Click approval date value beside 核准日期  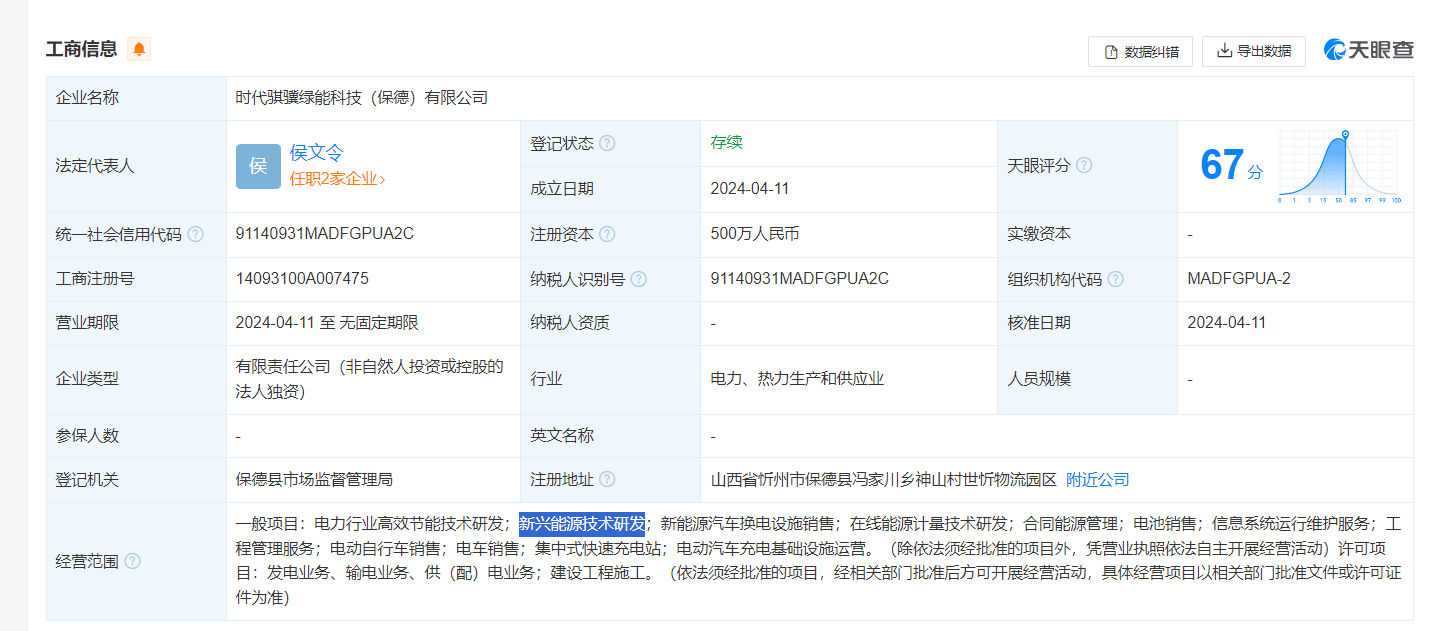pyautogui.click(x=1227, y=323)
